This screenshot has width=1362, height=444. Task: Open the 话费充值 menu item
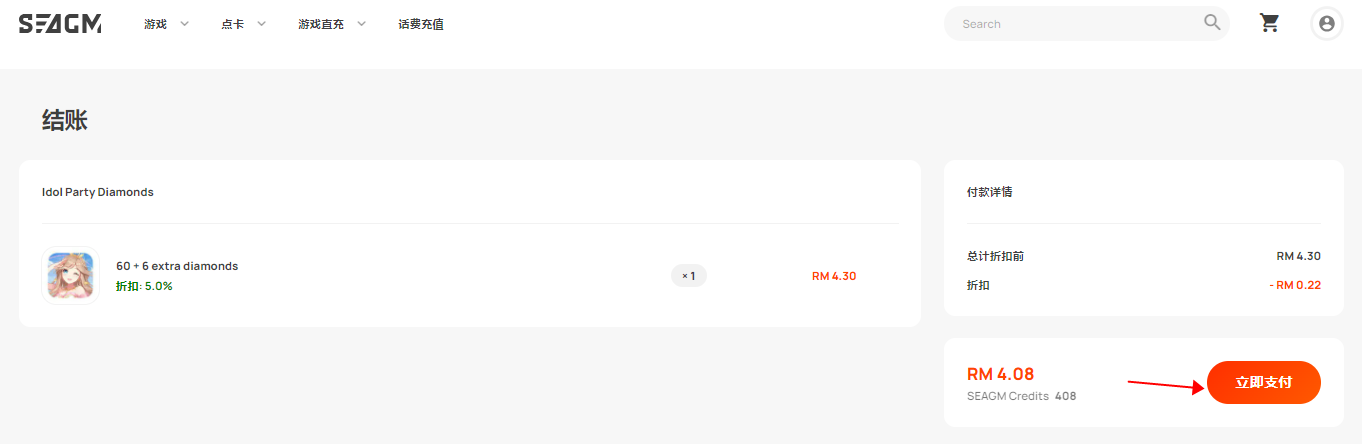point(421,24)
